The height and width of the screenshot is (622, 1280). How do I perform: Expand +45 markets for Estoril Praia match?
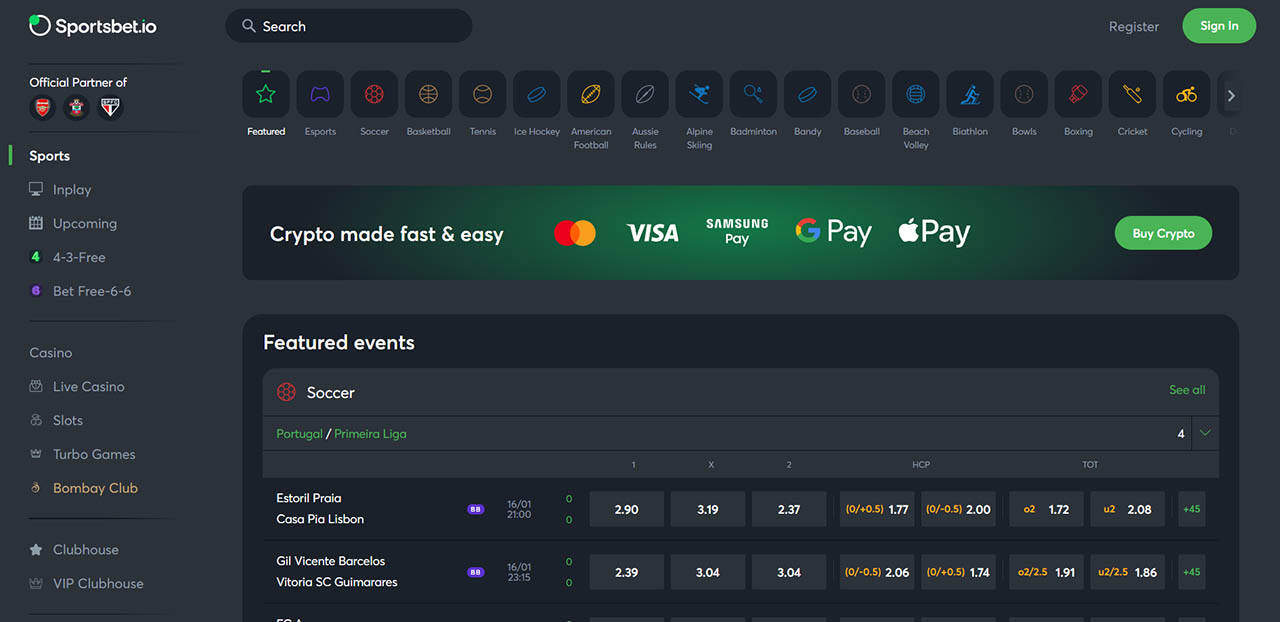tap(1192, 509)
